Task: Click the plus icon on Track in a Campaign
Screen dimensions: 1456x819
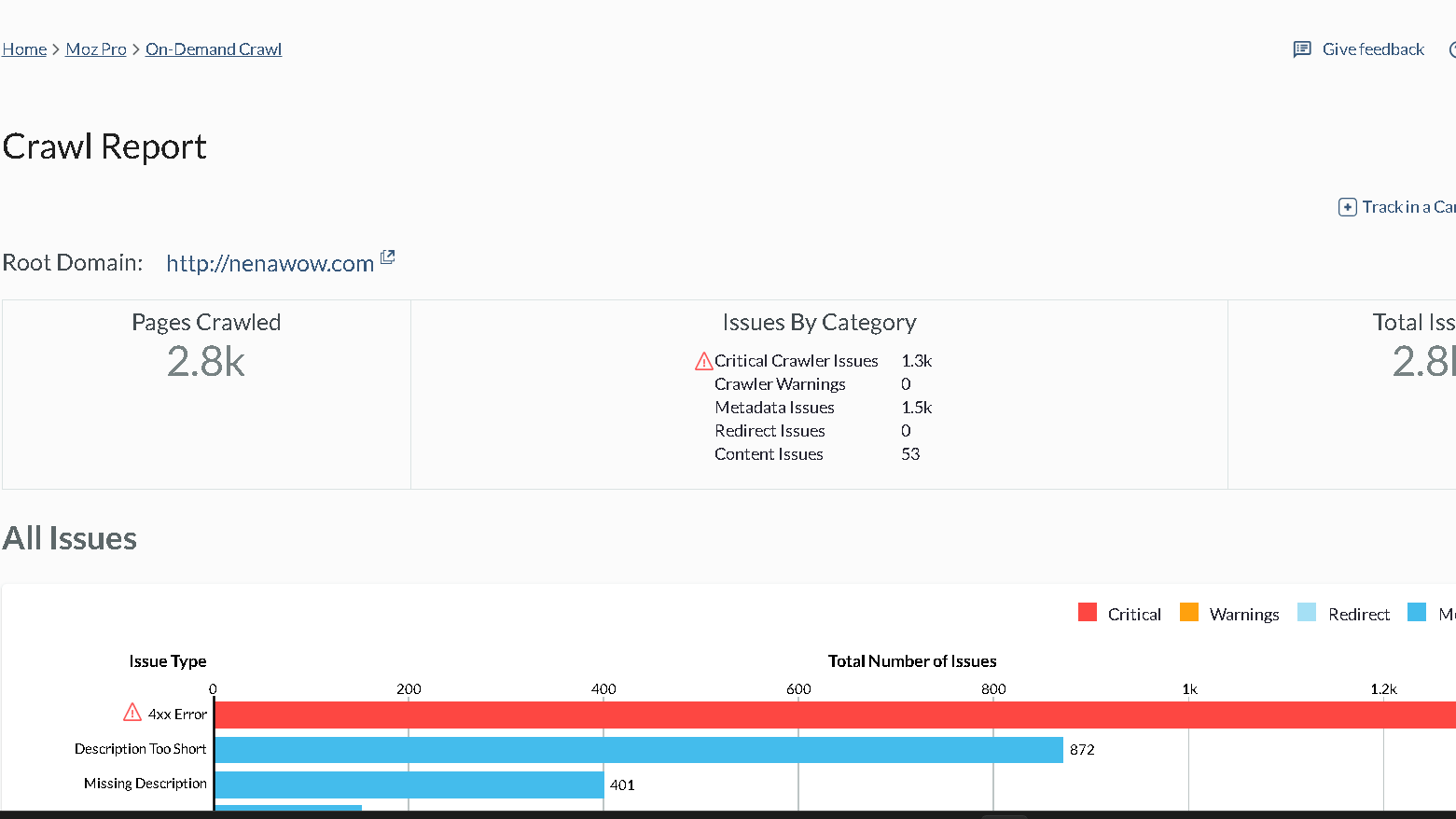Action: click(x=1347, y=206)
